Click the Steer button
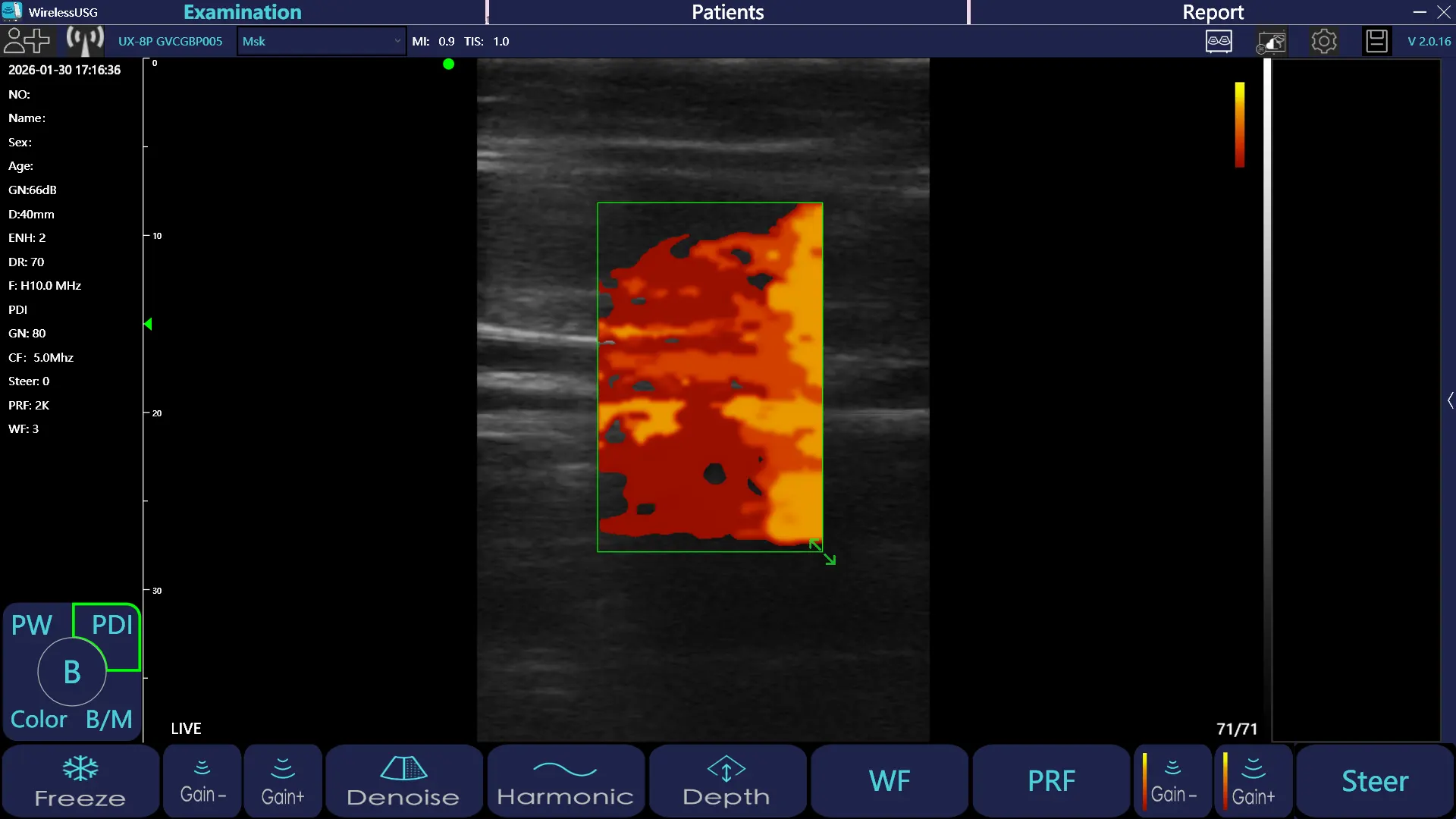This screenshot has height=819, width=1456. tap(1374, 781)
